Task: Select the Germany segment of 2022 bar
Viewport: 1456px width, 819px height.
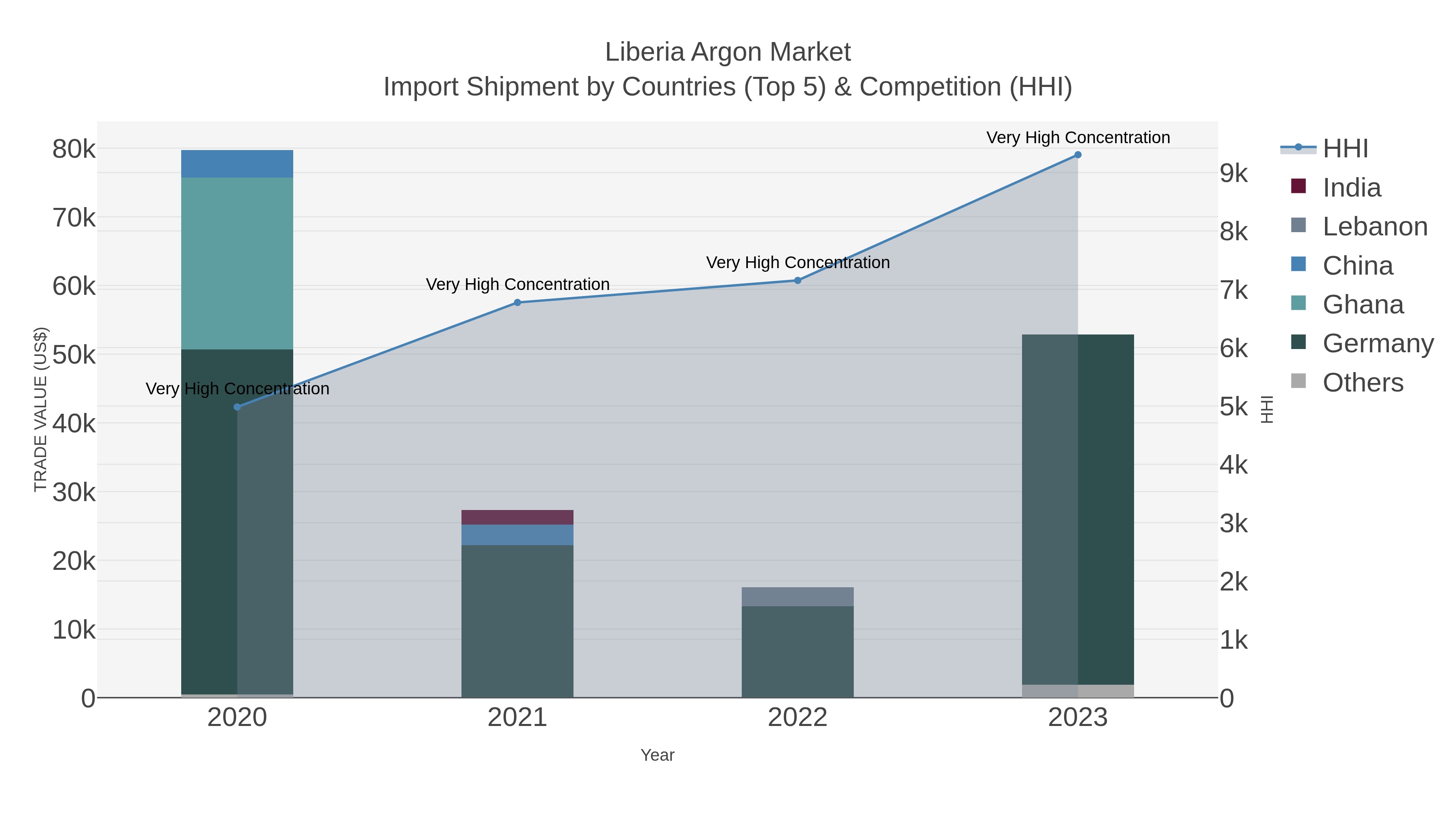Action: 798,652
